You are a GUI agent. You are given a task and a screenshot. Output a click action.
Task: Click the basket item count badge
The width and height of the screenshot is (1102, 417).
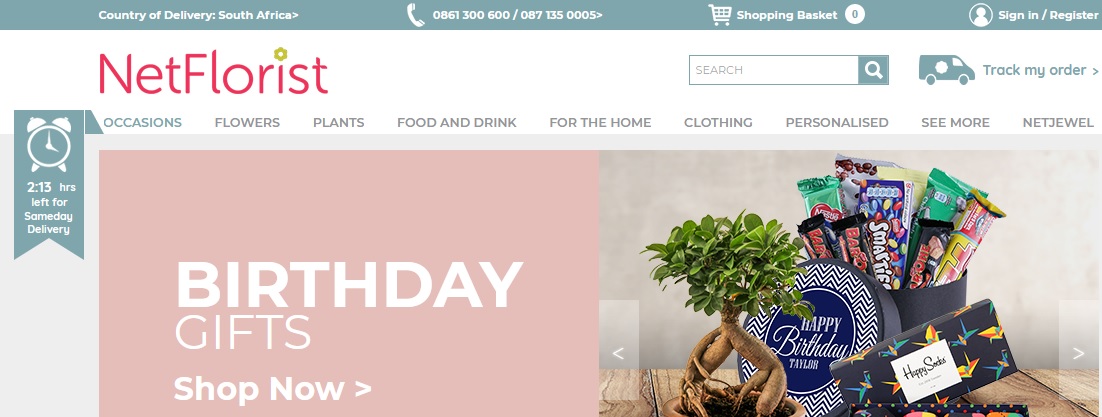pyautogui.click(x=855, y=14)
